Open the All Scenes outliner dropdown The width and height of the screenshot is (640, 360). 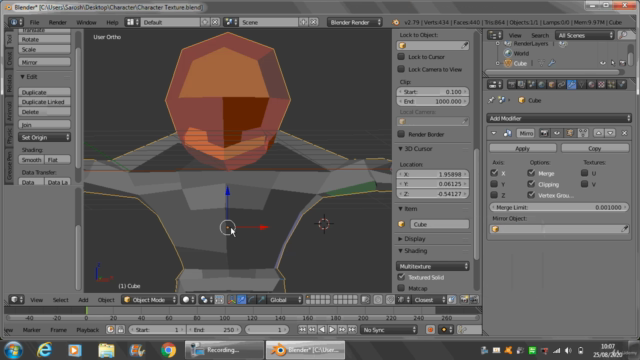(584, 36)
